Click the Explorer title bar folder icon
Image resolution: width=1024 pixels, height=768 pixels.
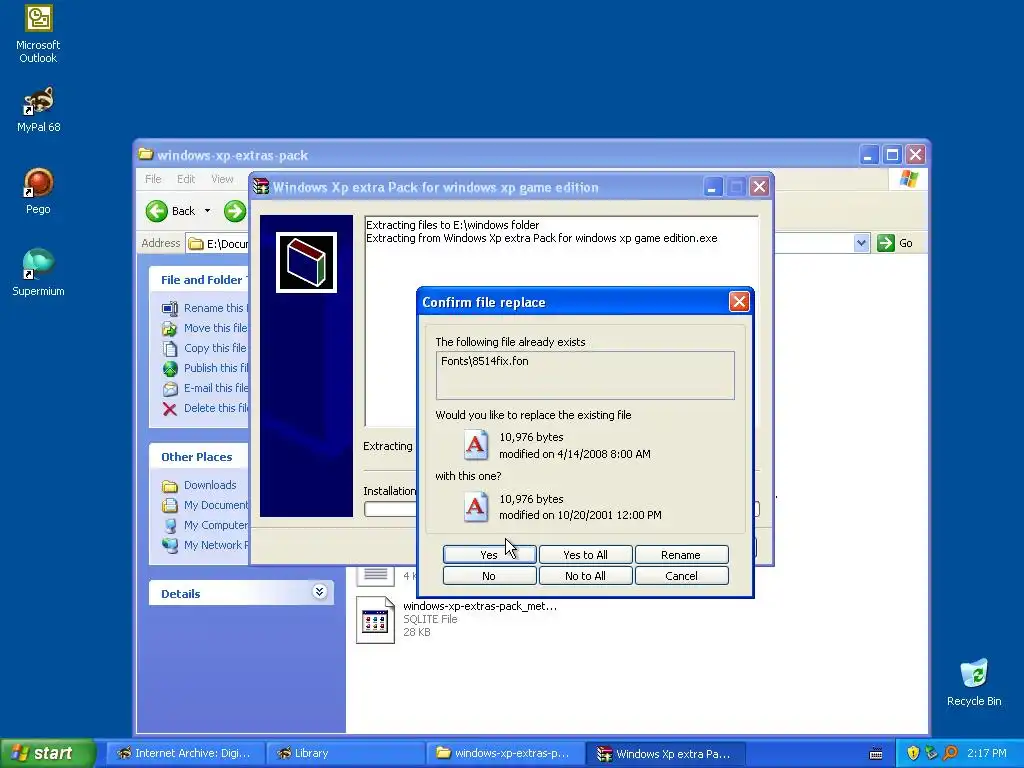(x=146, y=155)
